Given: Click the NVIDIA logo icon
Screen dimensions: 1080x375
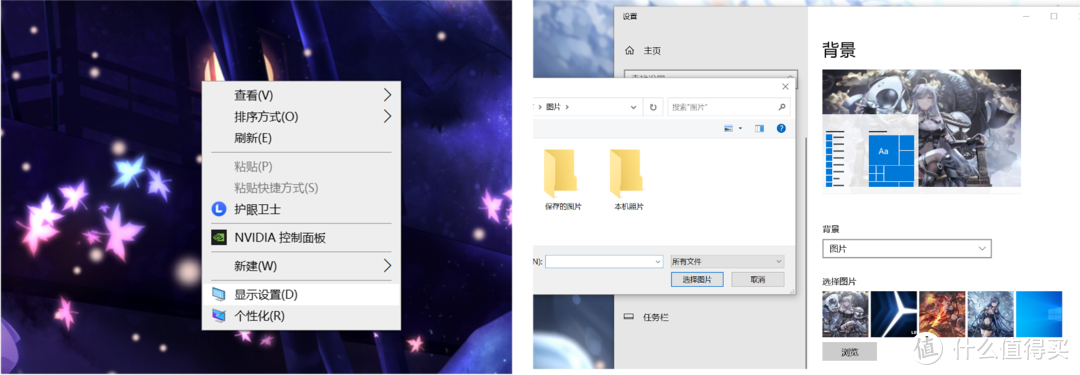Looking at the screenshot, I should (218, 237).
